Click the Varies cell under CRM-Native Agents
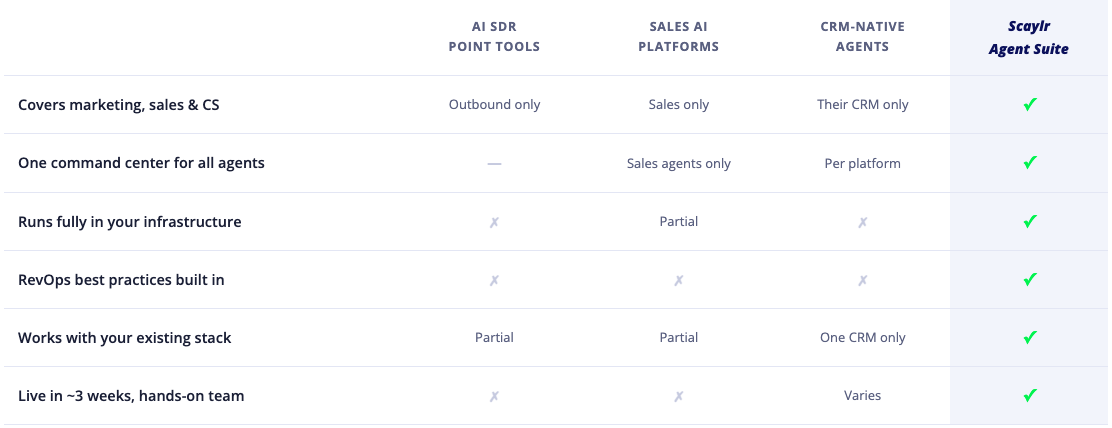Viewport: 1112px width, 428px height. pyautogui.click(x=862, y=395)
